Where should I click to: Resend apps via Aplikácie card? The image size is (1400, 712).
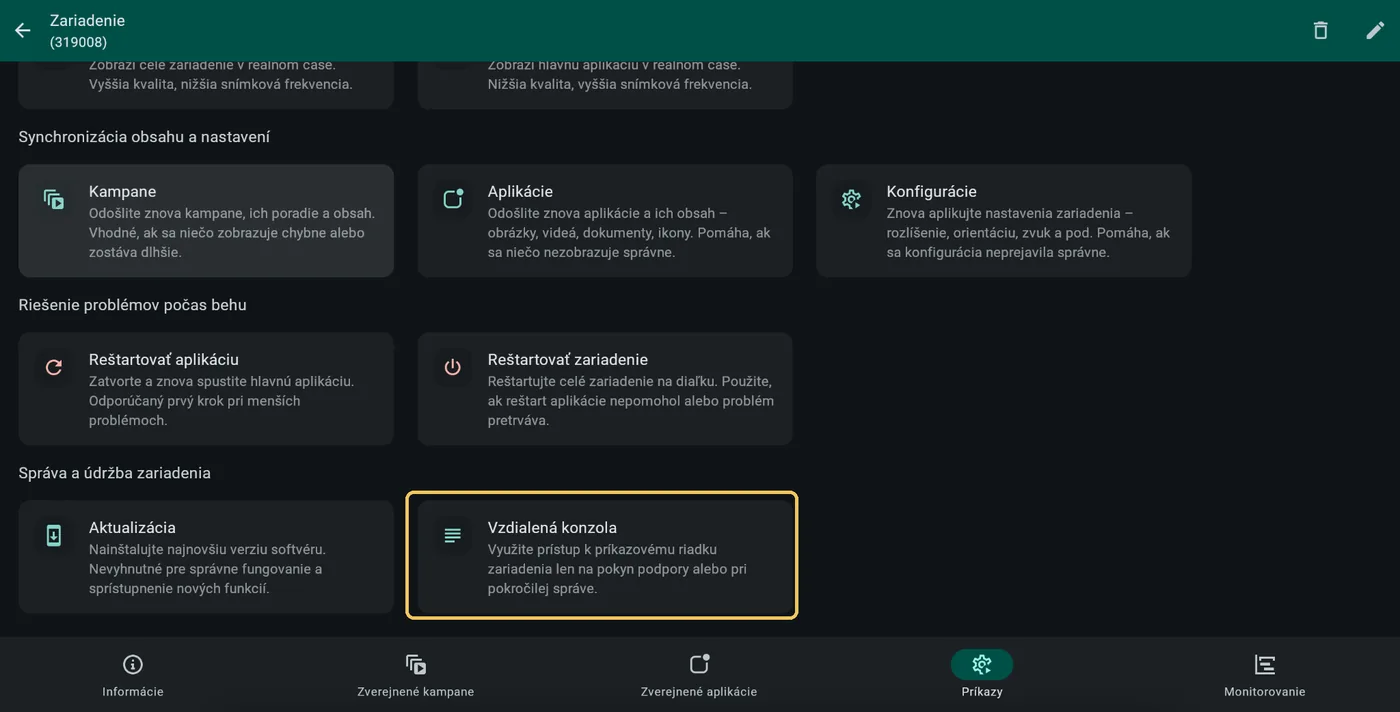click(605, 221)
